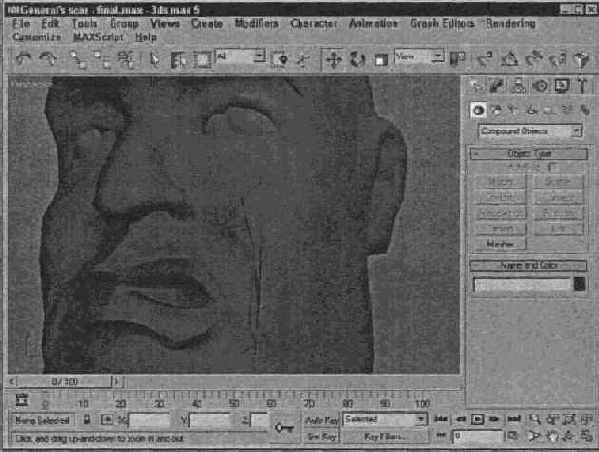This screenshot has height=452, width=599.
Task: Switch to the Modify command panel tab
Action: click(x=496, y=86)
